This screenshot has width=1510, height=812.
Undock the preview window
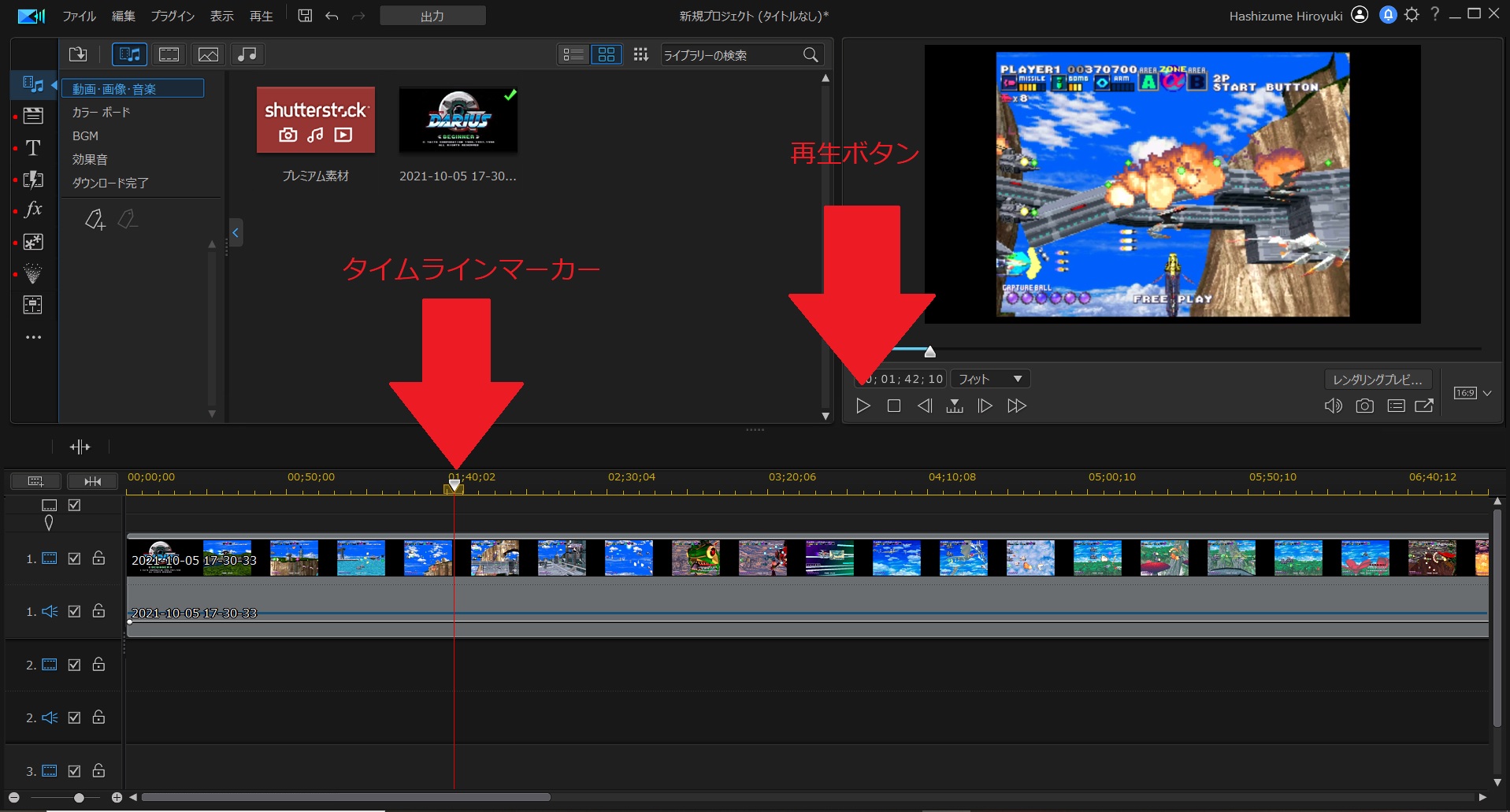point(1424,406)
